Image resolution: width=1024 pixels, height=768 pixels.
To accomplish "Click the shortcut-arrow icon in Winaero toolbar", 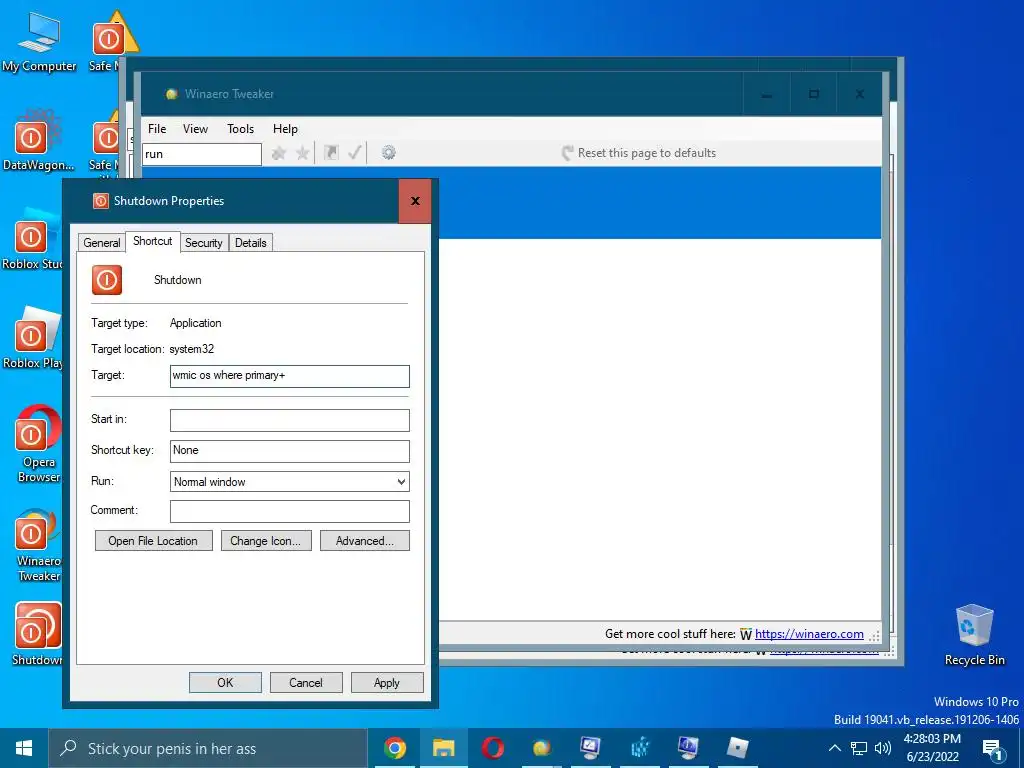I will click(x=331, y=153).
